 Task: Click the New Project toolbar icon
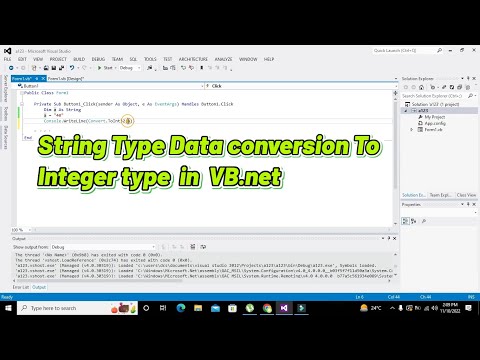(x=34, y=68)
